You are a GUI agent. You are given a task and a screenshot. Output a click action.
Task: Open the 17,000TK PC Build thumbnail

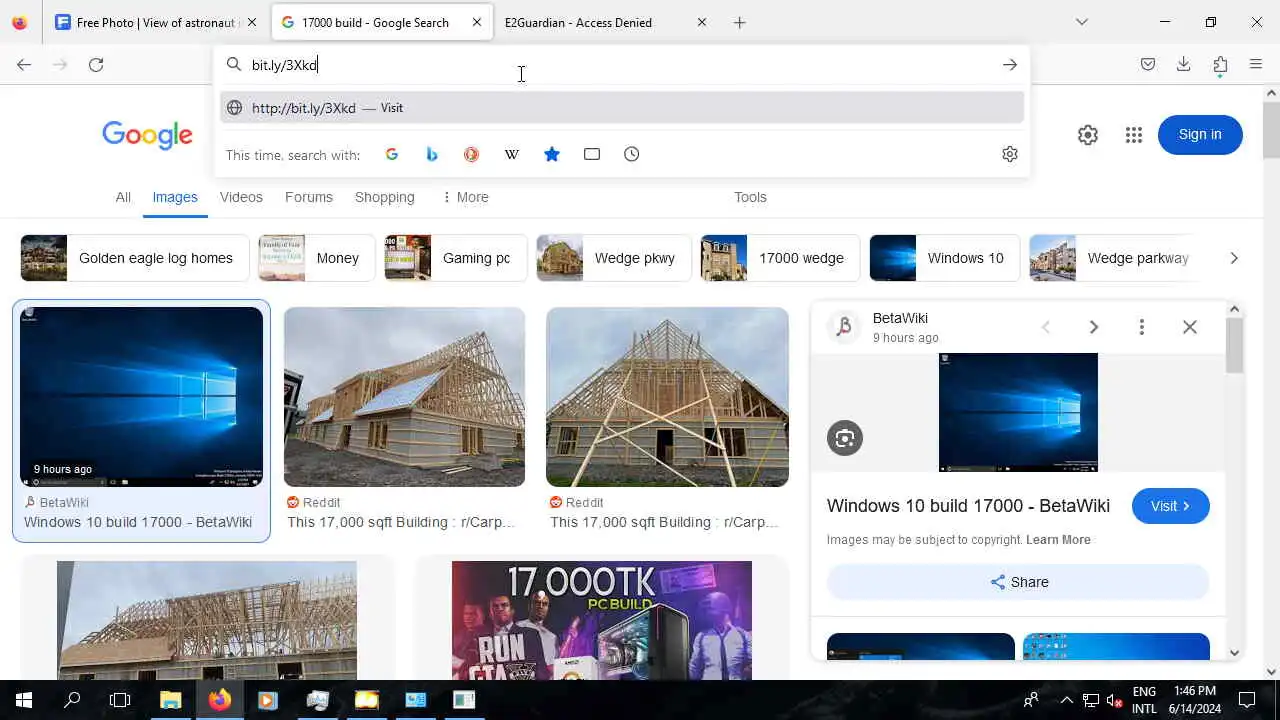tap(602, 620)
